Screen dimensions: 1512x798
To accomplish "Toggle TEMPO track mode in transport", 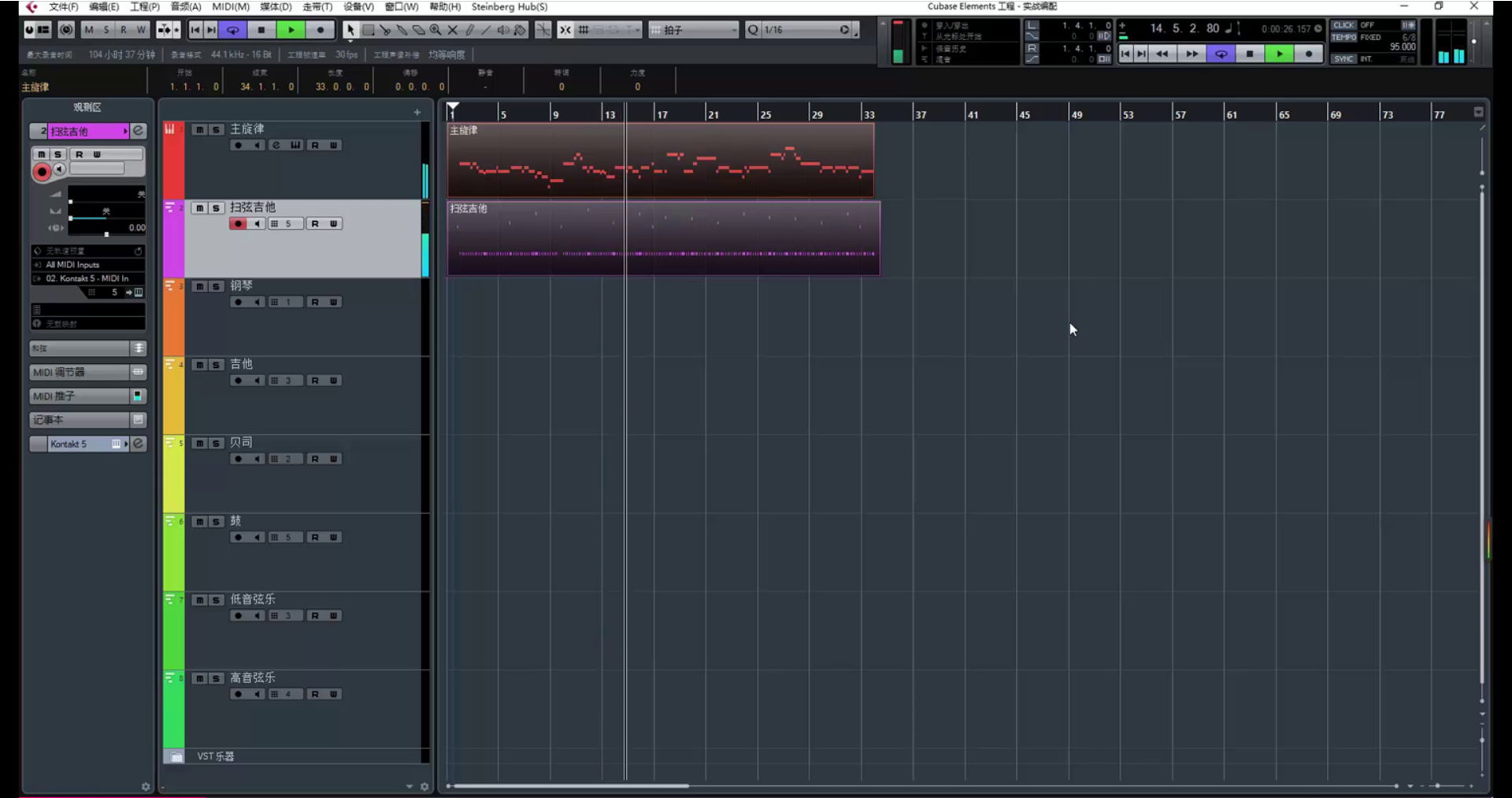I will point(1343,37).
